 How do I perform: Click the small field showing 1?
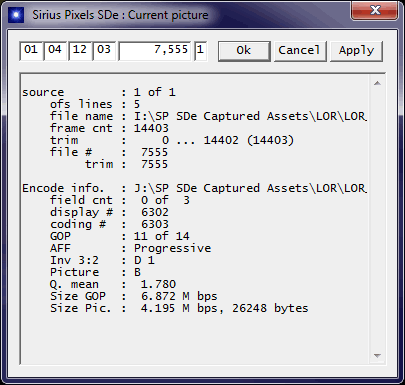tap(201, 51)
